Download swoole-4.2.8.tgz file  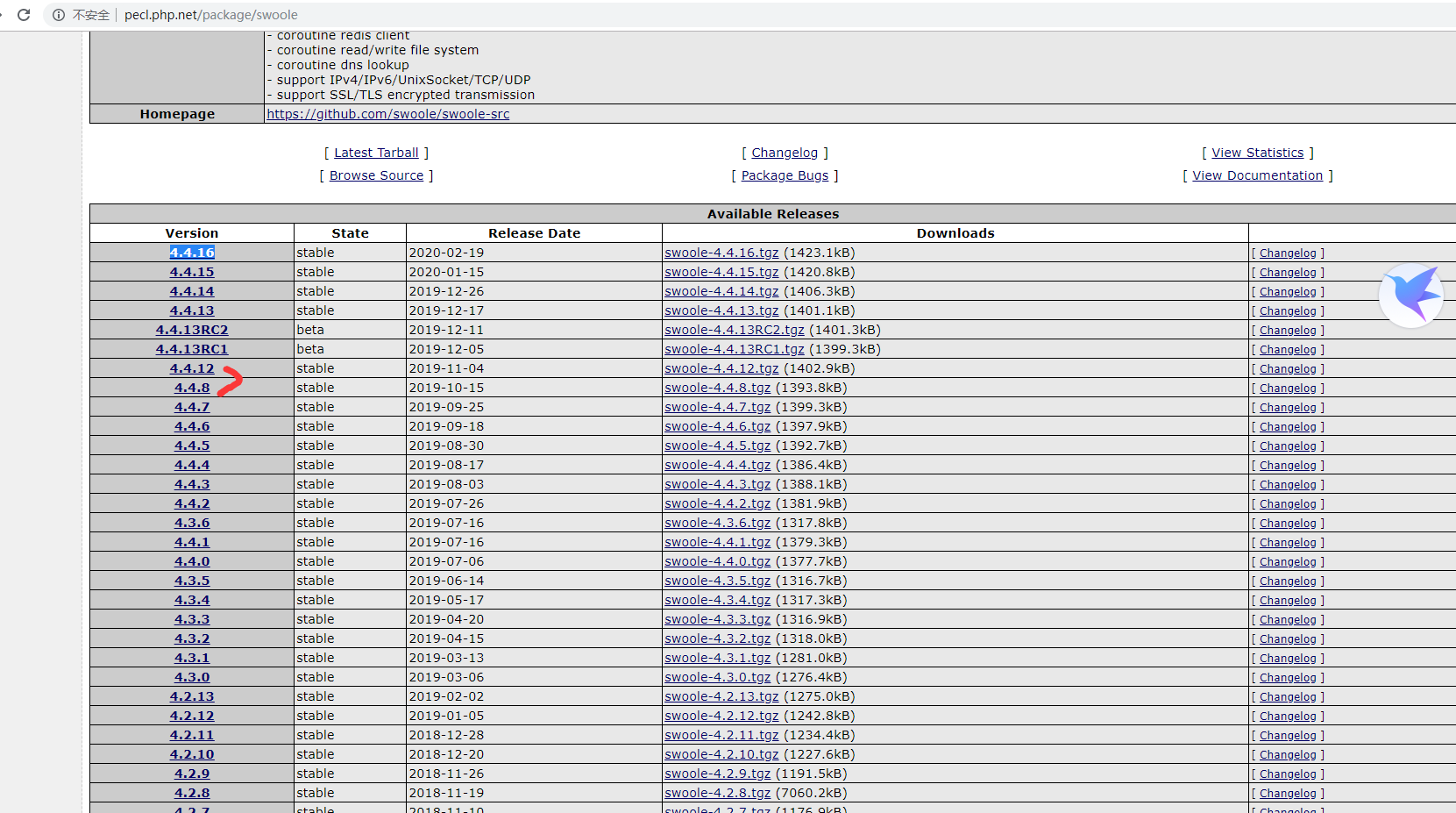717,793
